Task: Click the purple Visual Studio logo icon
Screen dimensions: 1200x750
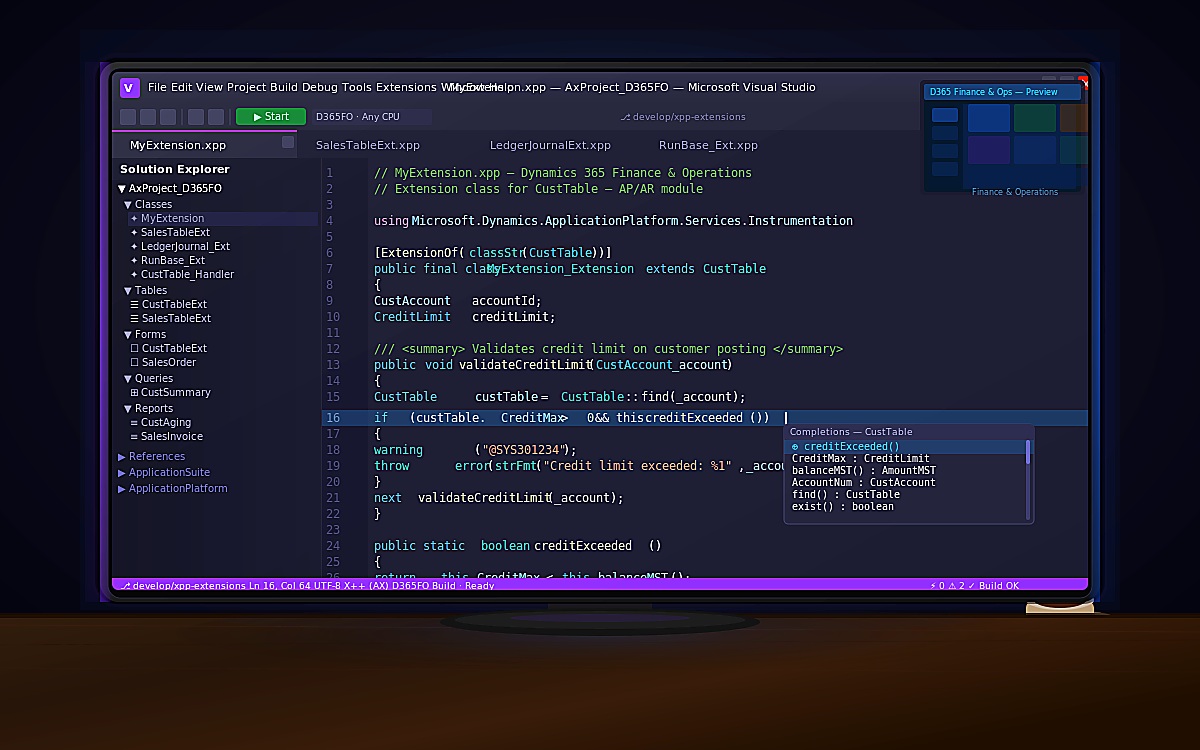Action: [x=129, y=88]
